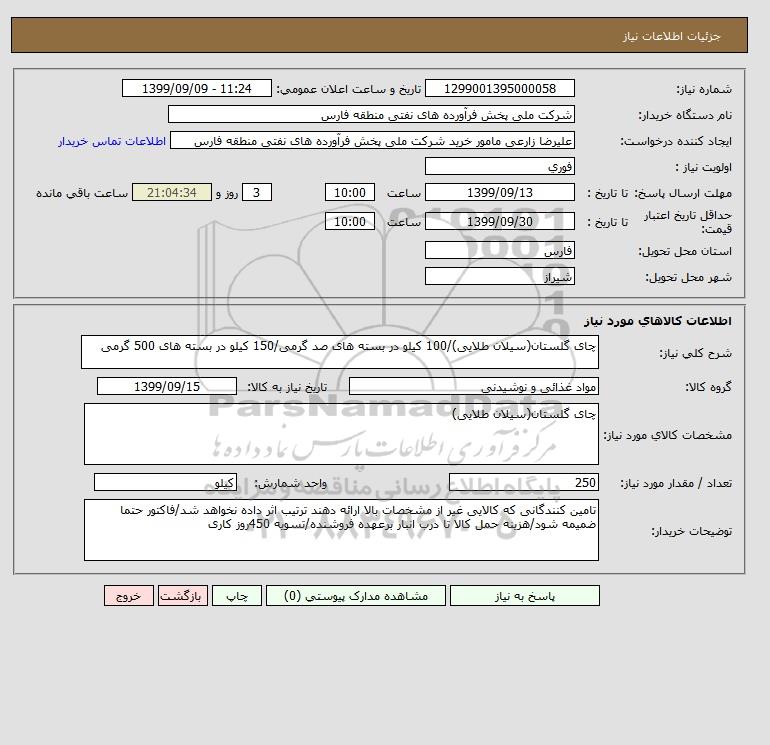Click the label 'مشخصات کالای مورد نیاز:'
Viewport: 770px width, 745px height.
(x=667, y=435)
